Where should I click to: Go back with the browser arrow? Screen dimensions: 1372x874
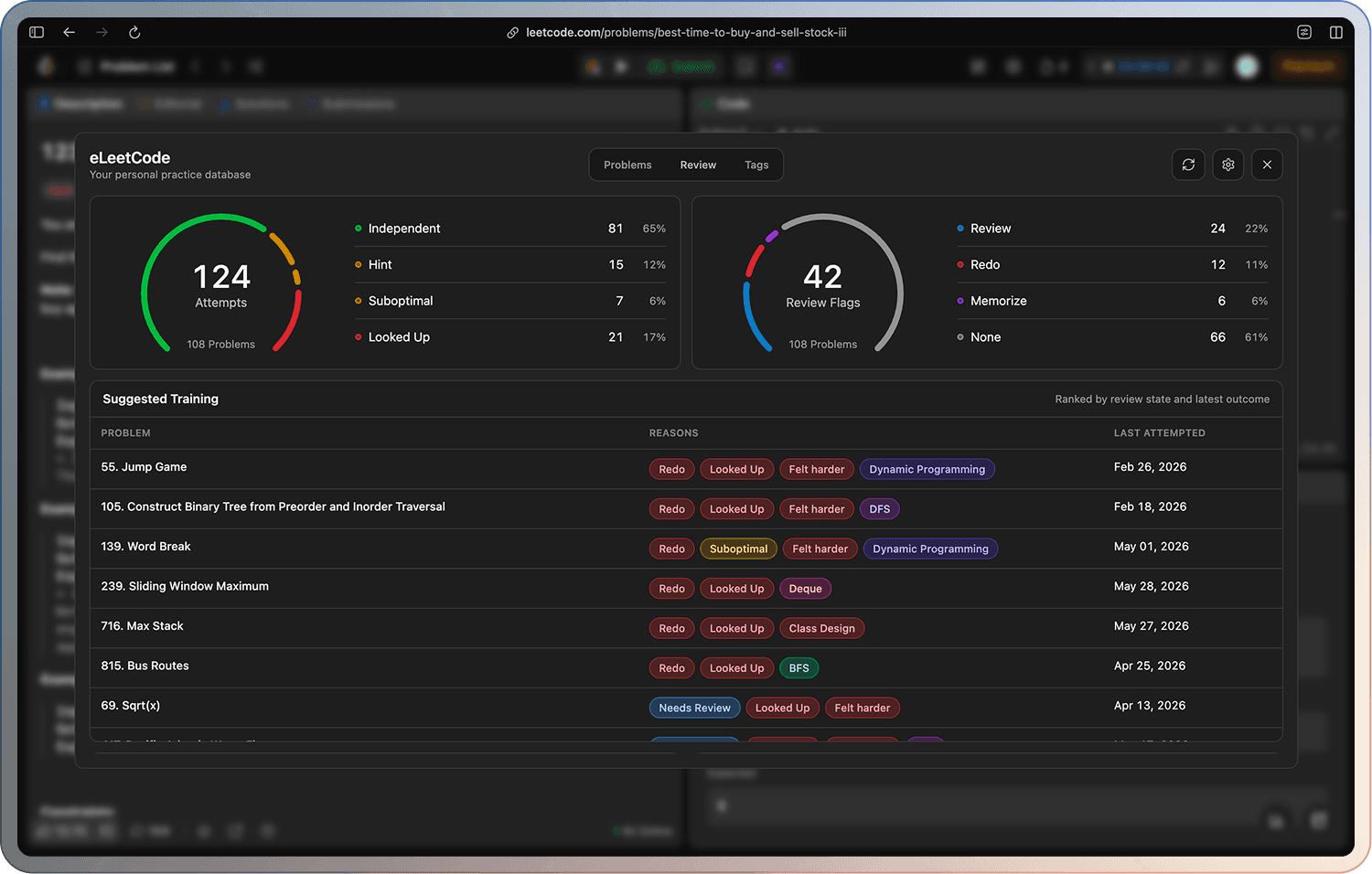point(70,32)
